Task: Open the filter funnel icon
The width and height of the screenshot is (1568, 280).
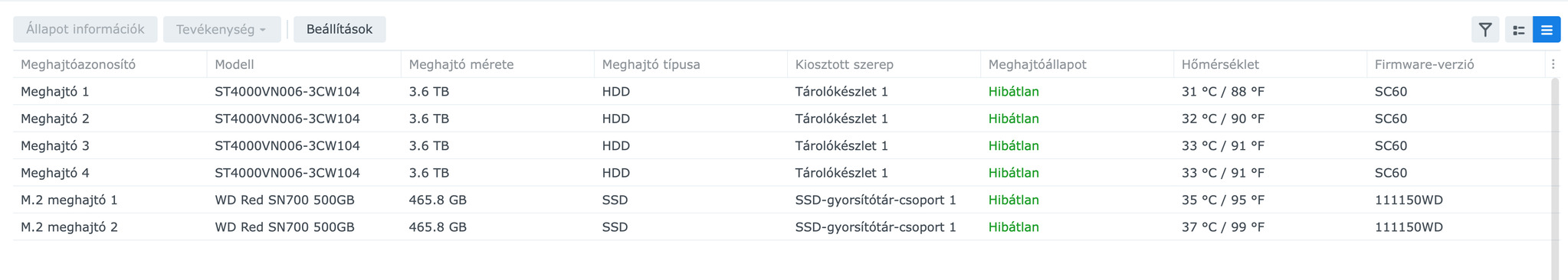Action: coord(1485,30)
